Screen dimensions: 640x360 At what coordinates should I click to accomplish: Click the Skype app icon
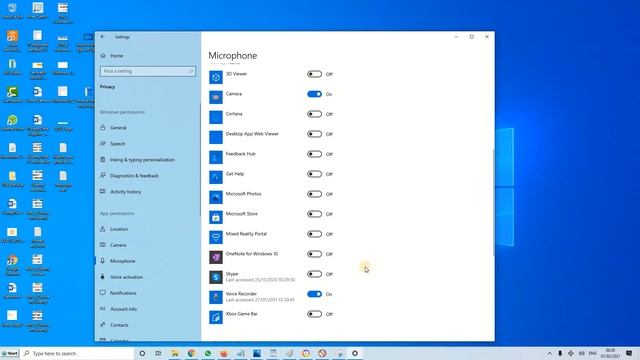click(216, 277)
